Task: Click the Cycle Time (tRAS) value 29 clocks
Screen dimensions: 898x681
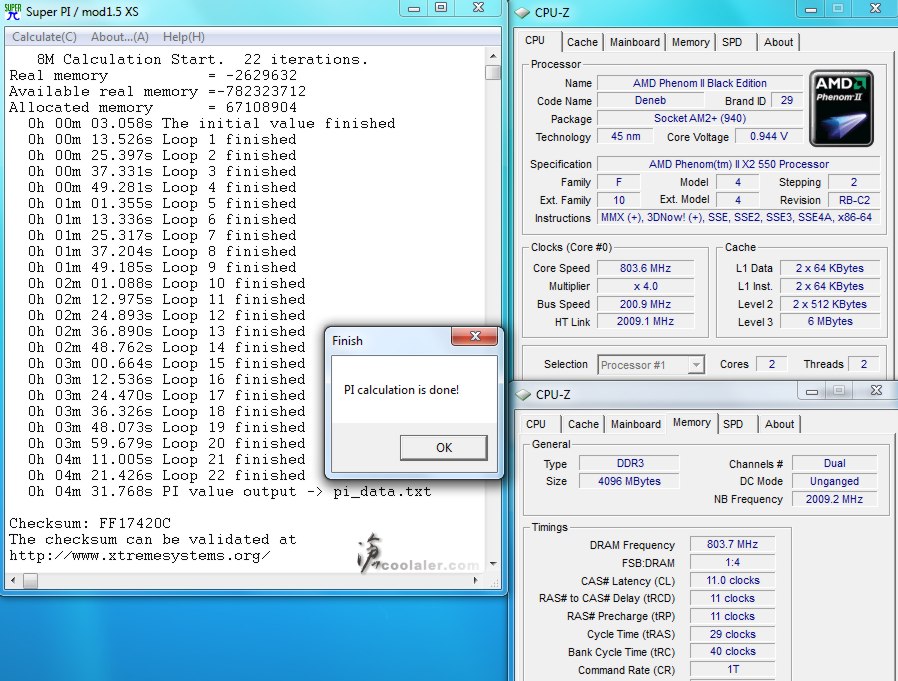Action: click(732, 634)
